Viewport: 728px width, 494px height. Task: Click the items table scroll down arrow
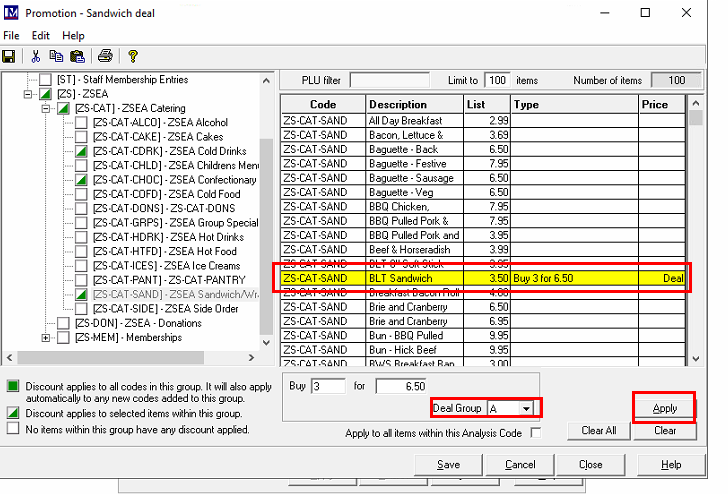click(x=696, y=358)
